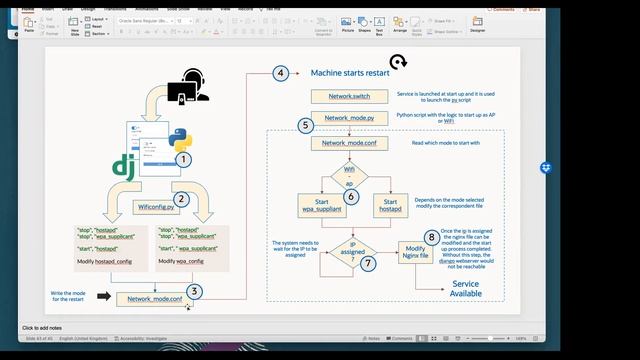The width and height of the screenshot is (640, 360).
Task: Select the Python logo image on slide
Action: (180, 140)
